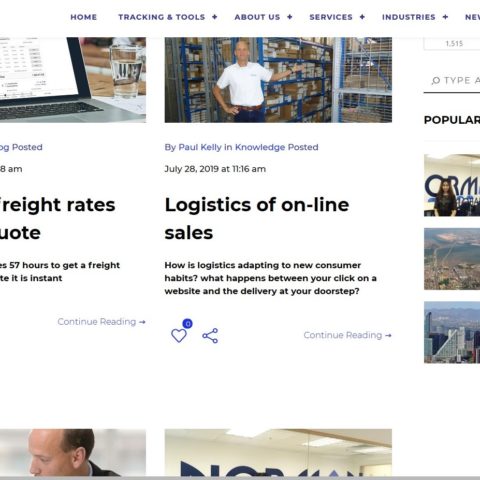Click the share icon under the post
This screenshot has width=480, height=480.
210,336
